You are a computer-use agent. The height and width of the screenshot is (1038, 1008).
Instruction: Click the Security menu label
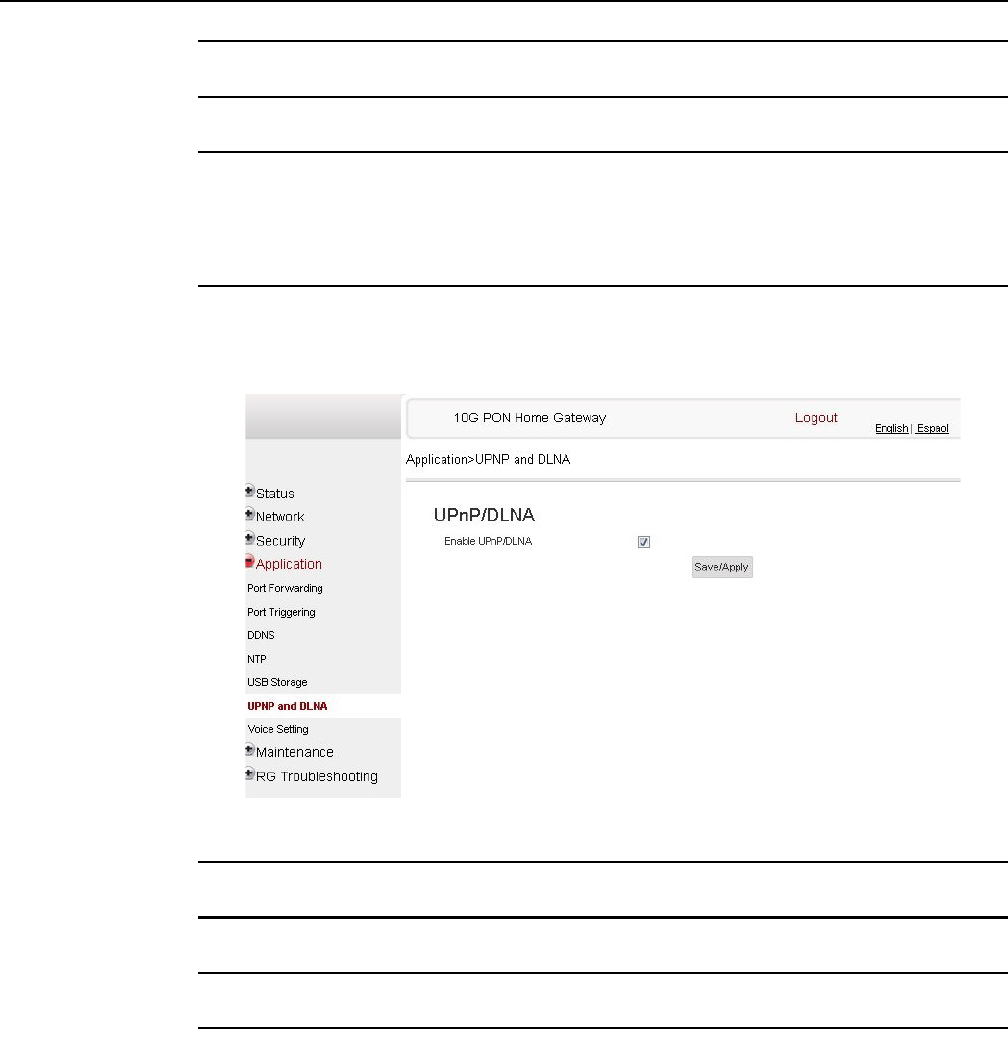281,541
